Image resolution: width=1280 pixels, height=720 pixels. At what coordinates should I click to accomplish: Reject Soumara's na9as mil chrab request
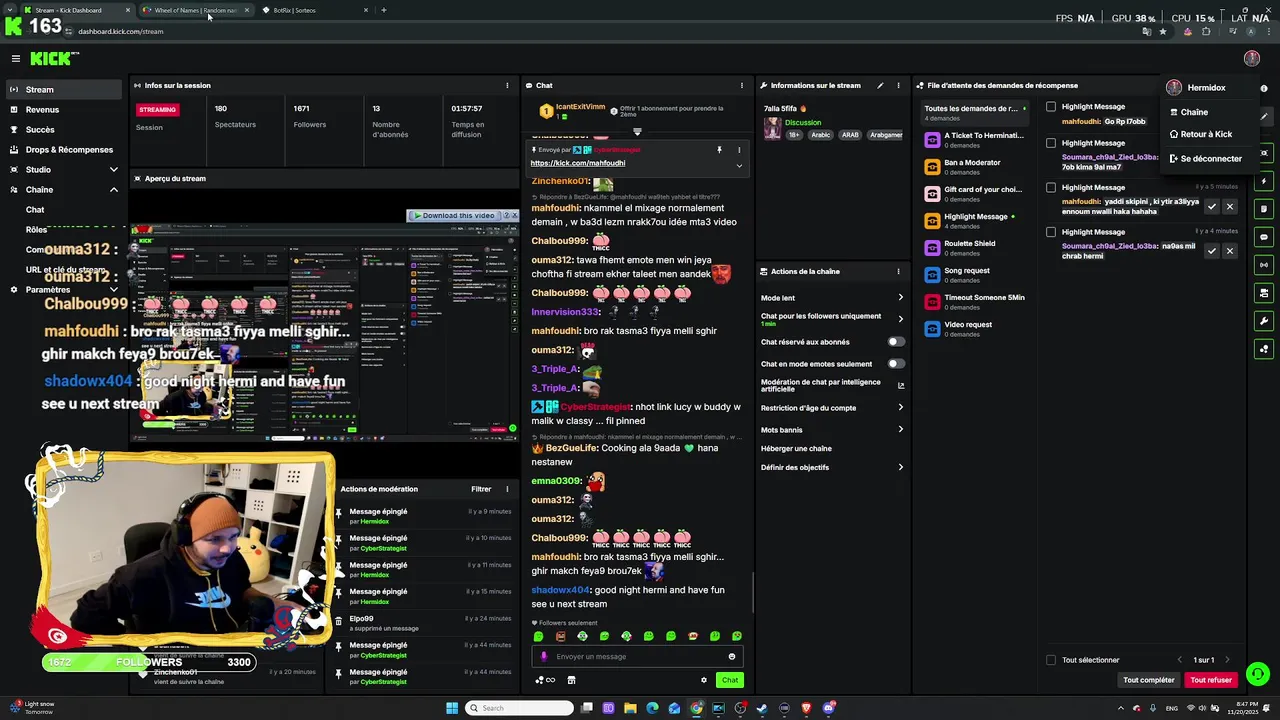(1230, 251)
